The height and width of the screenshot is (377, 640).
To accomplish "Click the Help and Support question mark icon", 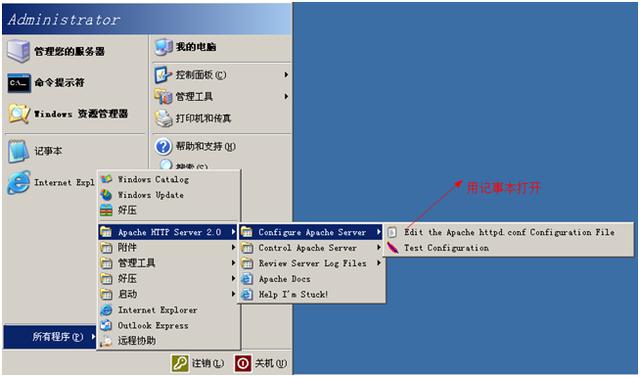I will [x=163, y=146].
